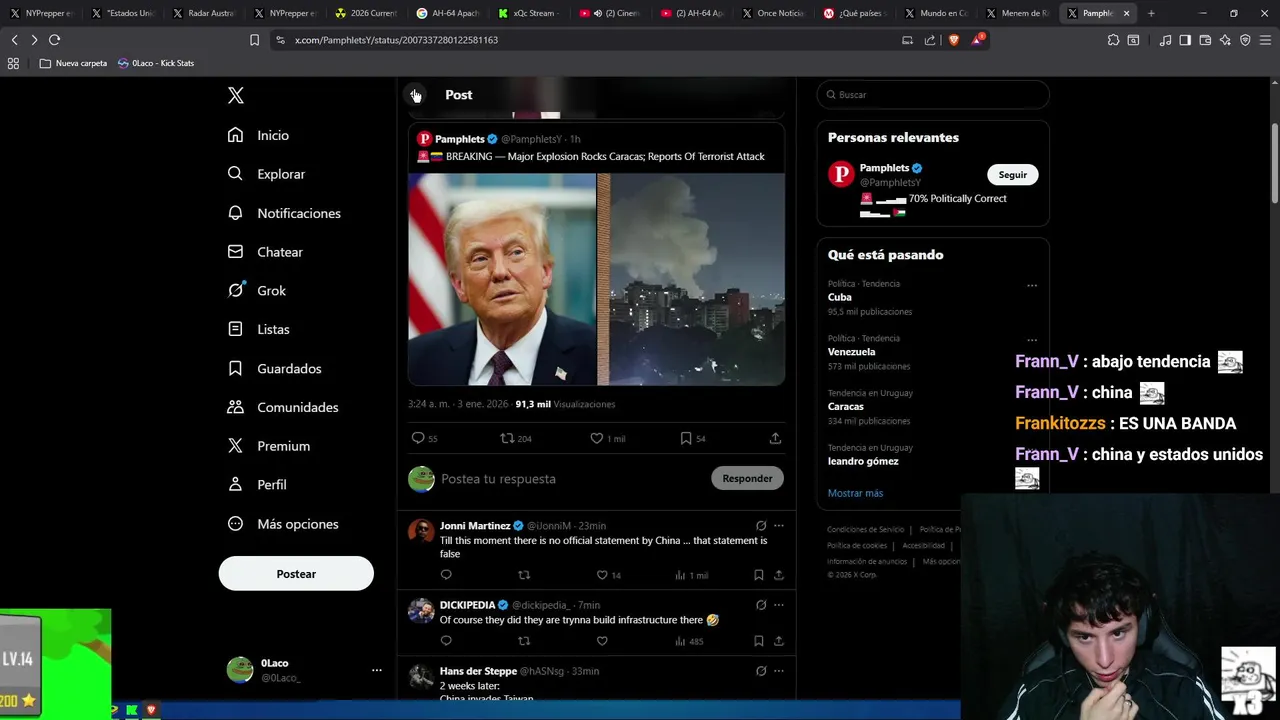
Task: Open the Trump photo in the post
Action: pyautogui.click(x=502, y=279)
